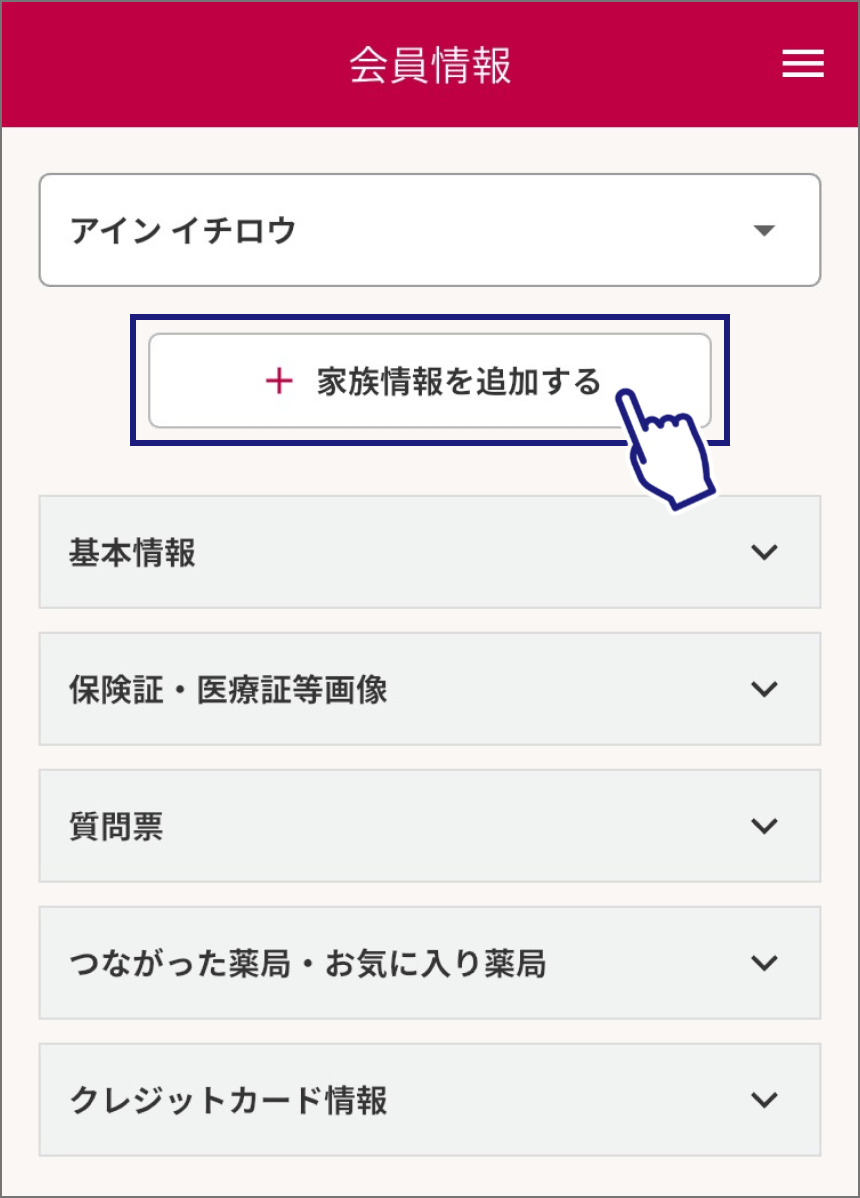The height and width of the screenshot is (1198, 860).
Task: Open the member dropdown arrow next to アイン イチロウ
Action: click(764, 231)
